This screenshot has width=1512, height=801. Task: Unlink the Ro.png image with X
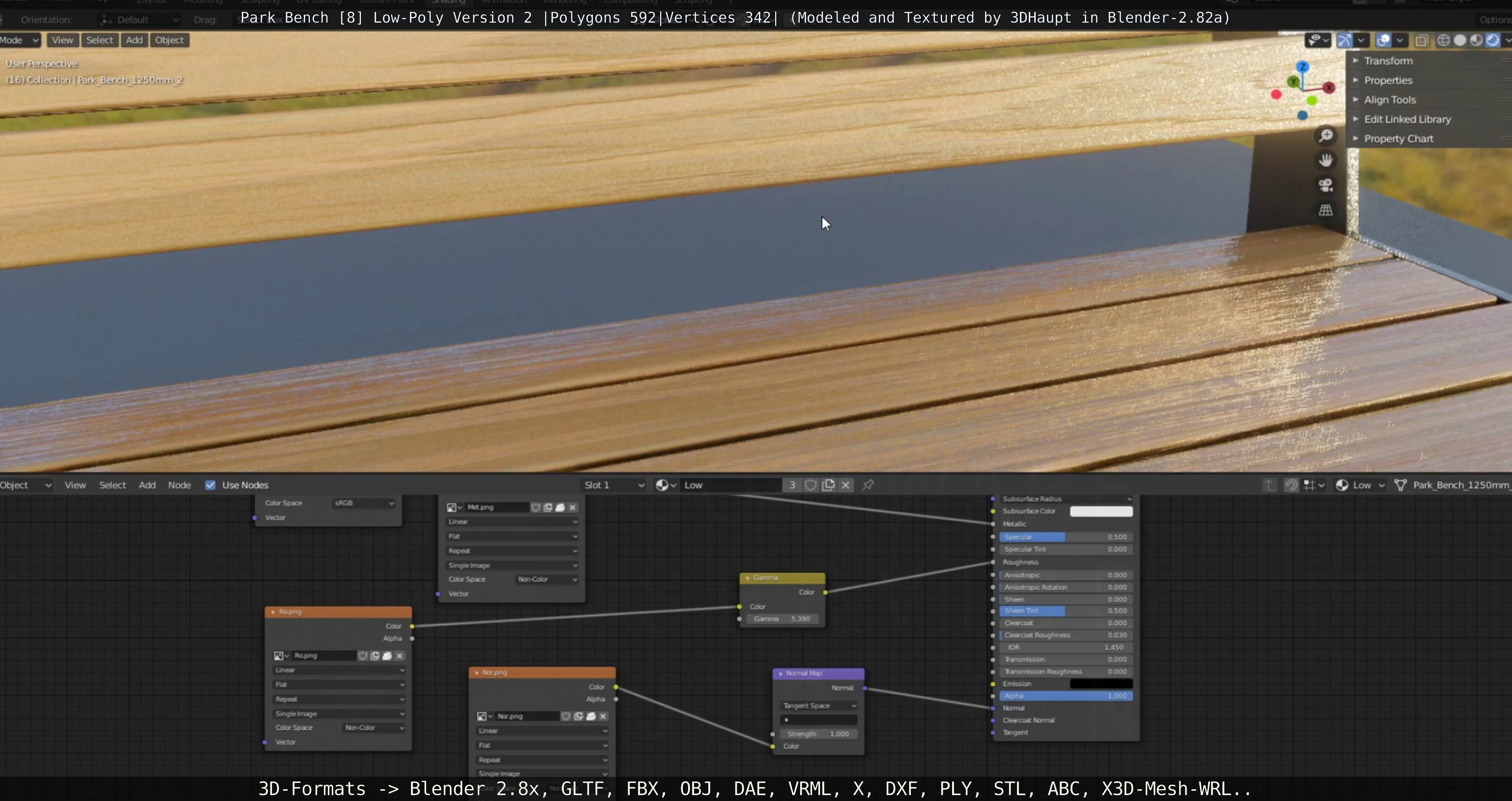[400, 656]
